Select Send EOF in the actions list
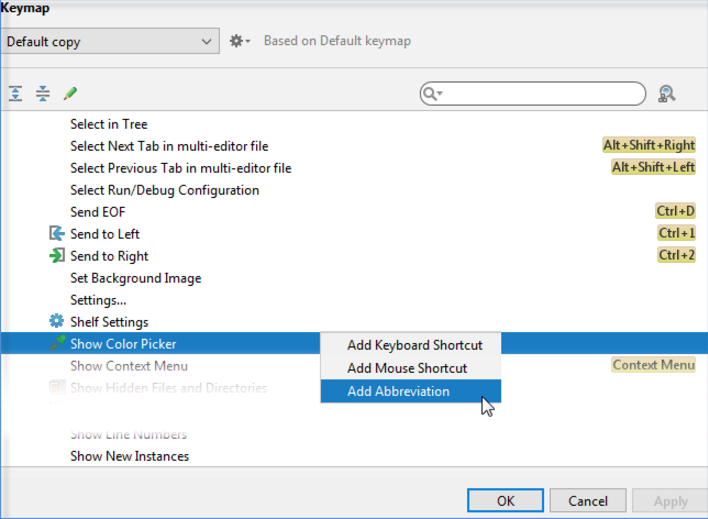 pyautogui.click(x=97, y=212)
